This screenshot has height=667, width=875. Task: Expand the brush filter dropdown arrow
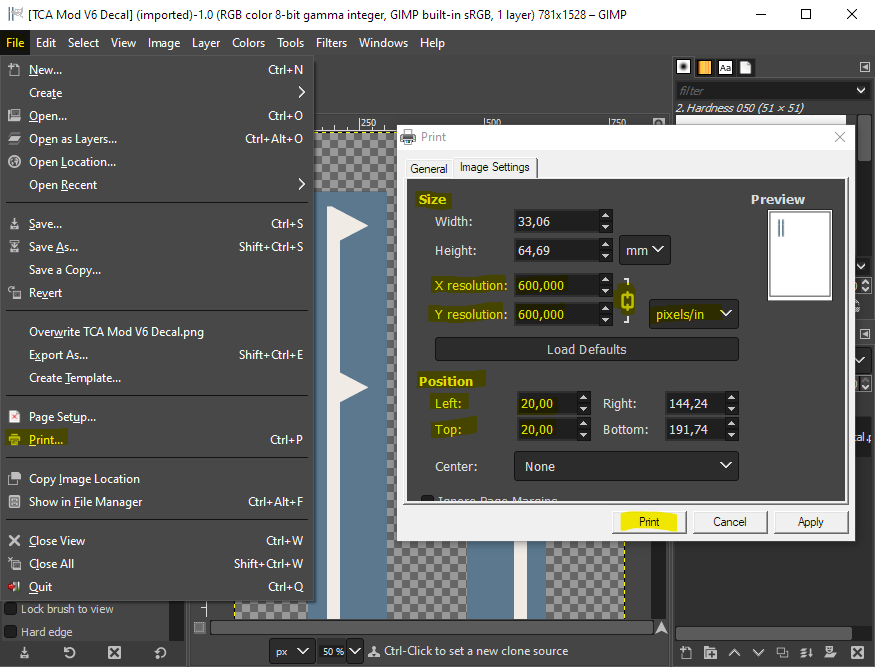point(861,90)
